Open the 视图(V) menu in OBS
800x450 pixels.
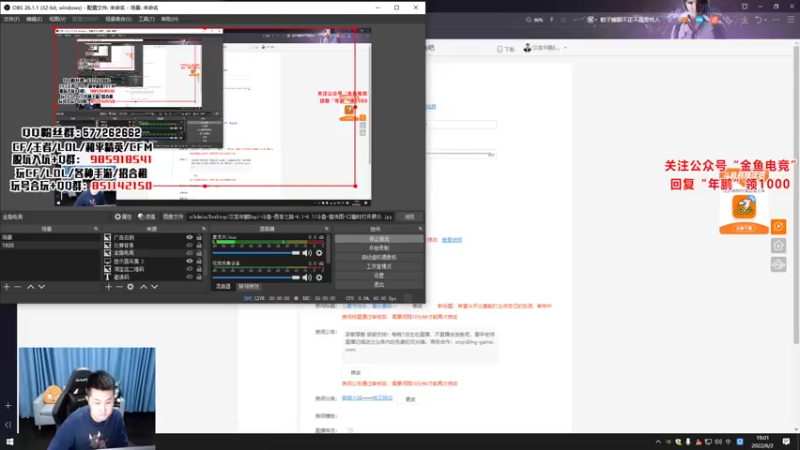point(57,19)
